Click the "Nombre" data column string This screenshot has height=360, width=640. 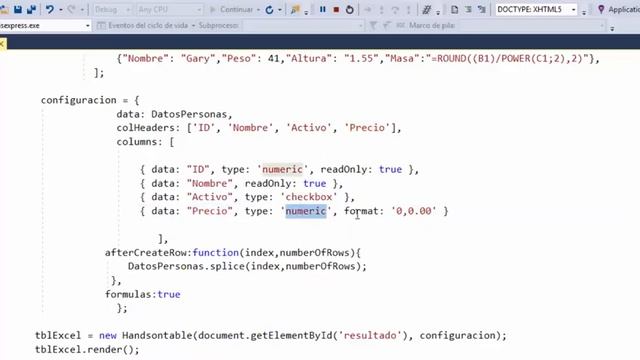(x=209, y=183)
